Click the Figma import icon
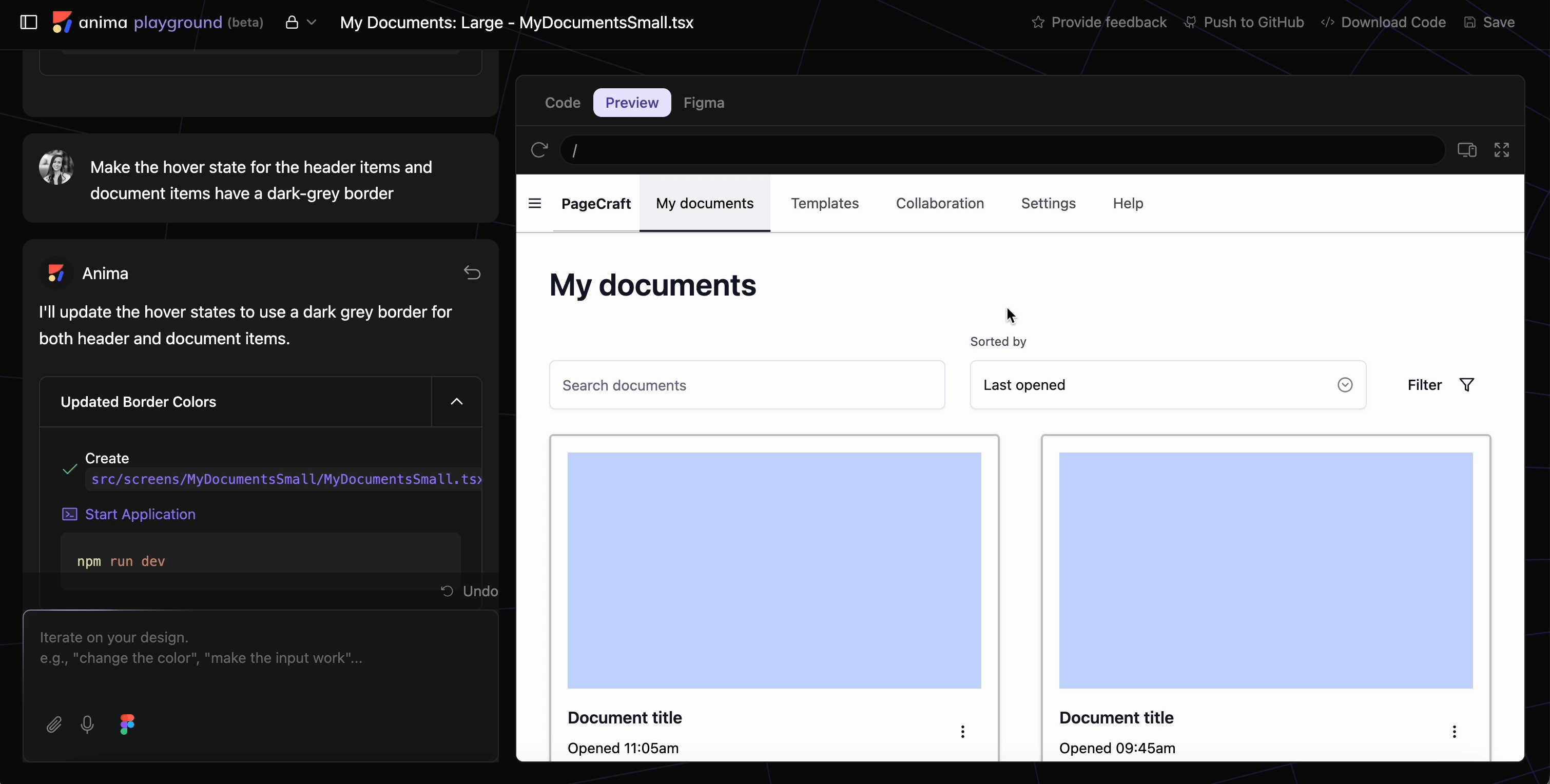The height and width of the screenshot is (784, 1550). tap(127, 724)
